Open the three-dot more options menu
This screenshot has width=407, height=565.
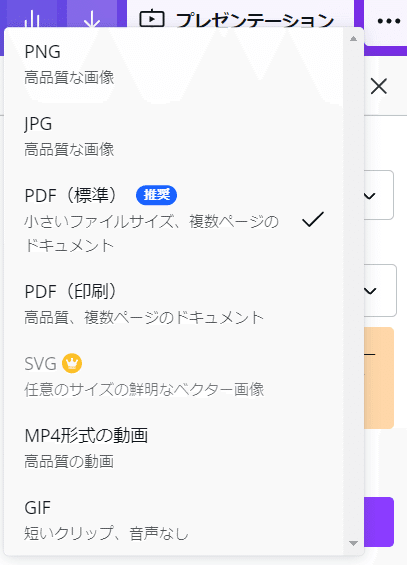pyautogui.click(x=389, y=21)
